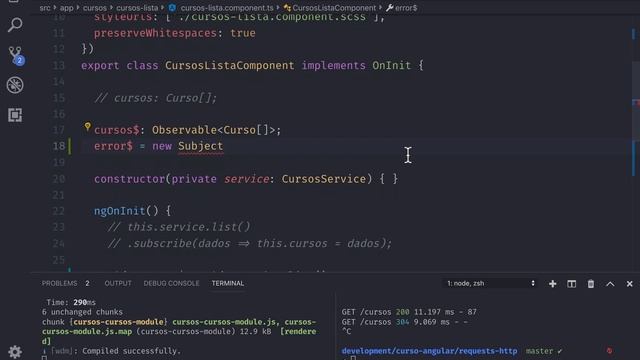640x360 pixels.
Task: Switch to the Problems tab
Action: point(59,283)
